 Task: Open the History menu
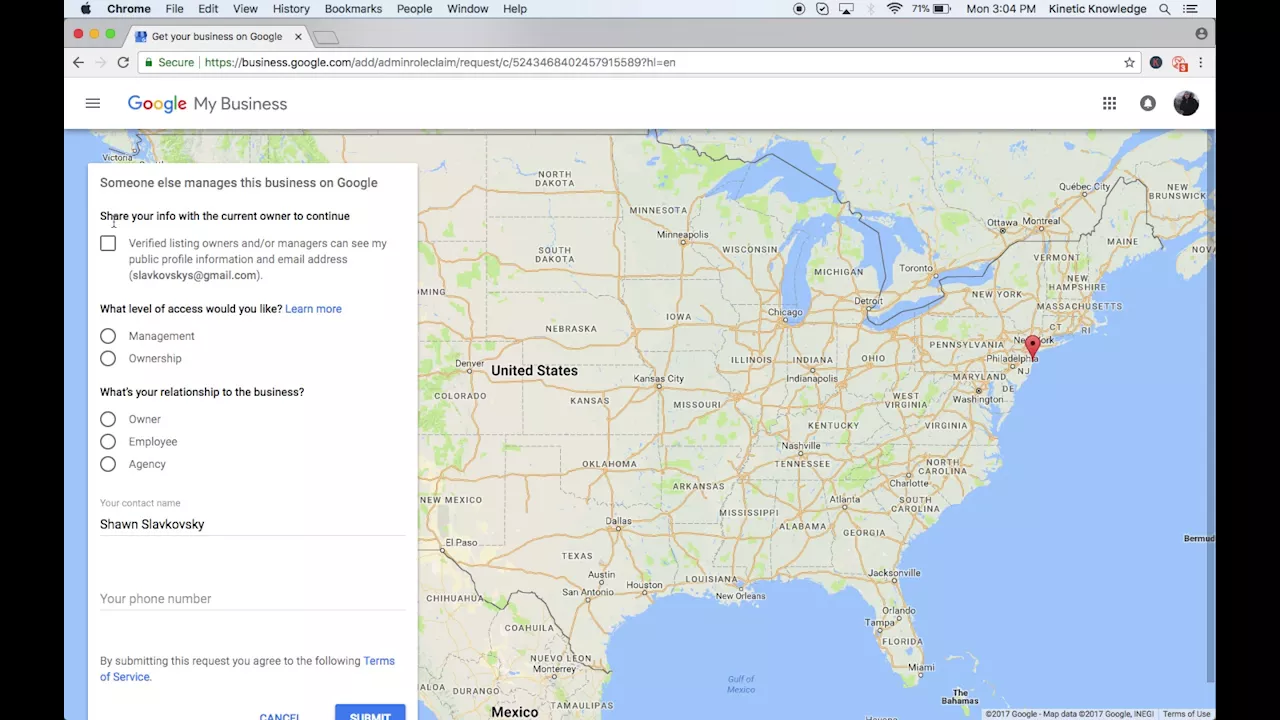tap(291, 9)
